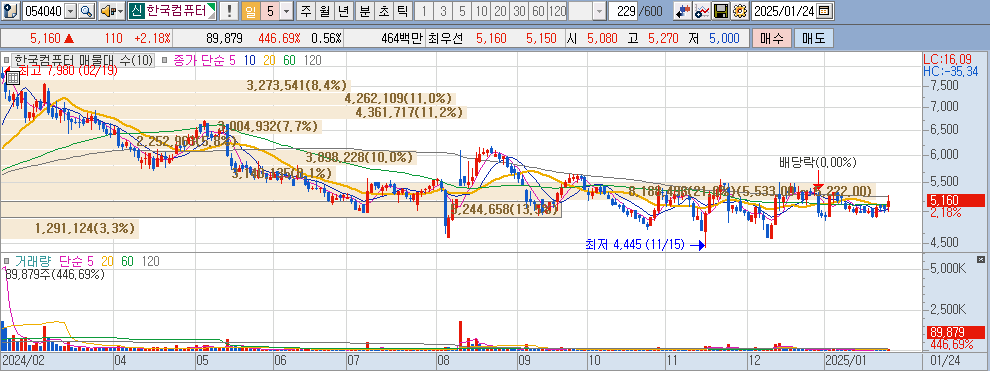
Task: Click the floppy disk save icon
Action: click(721, 11)
